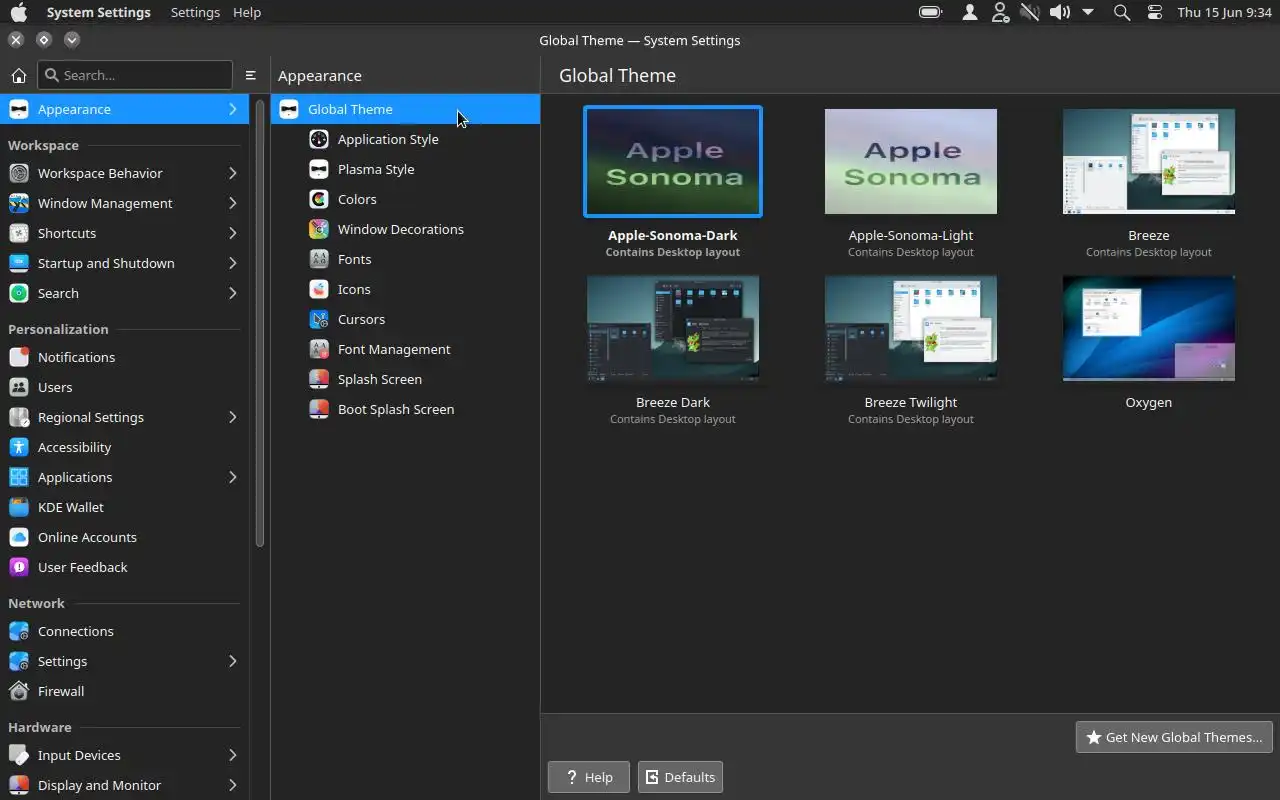Click the Splash Screen icon
1280x800 pixels.
click(x=319, y=379)
